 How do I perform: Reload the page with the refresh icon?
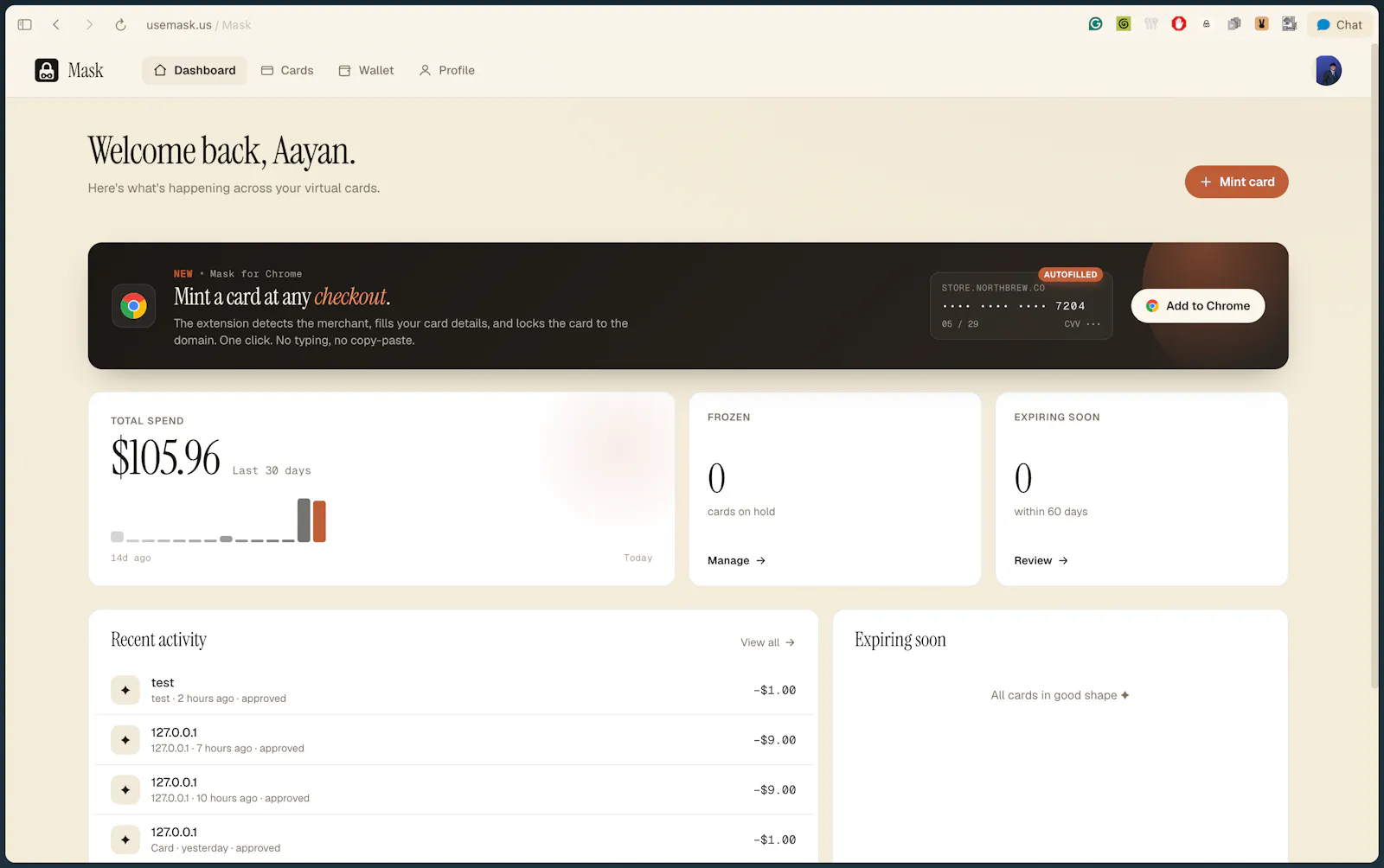coord(120,25)
